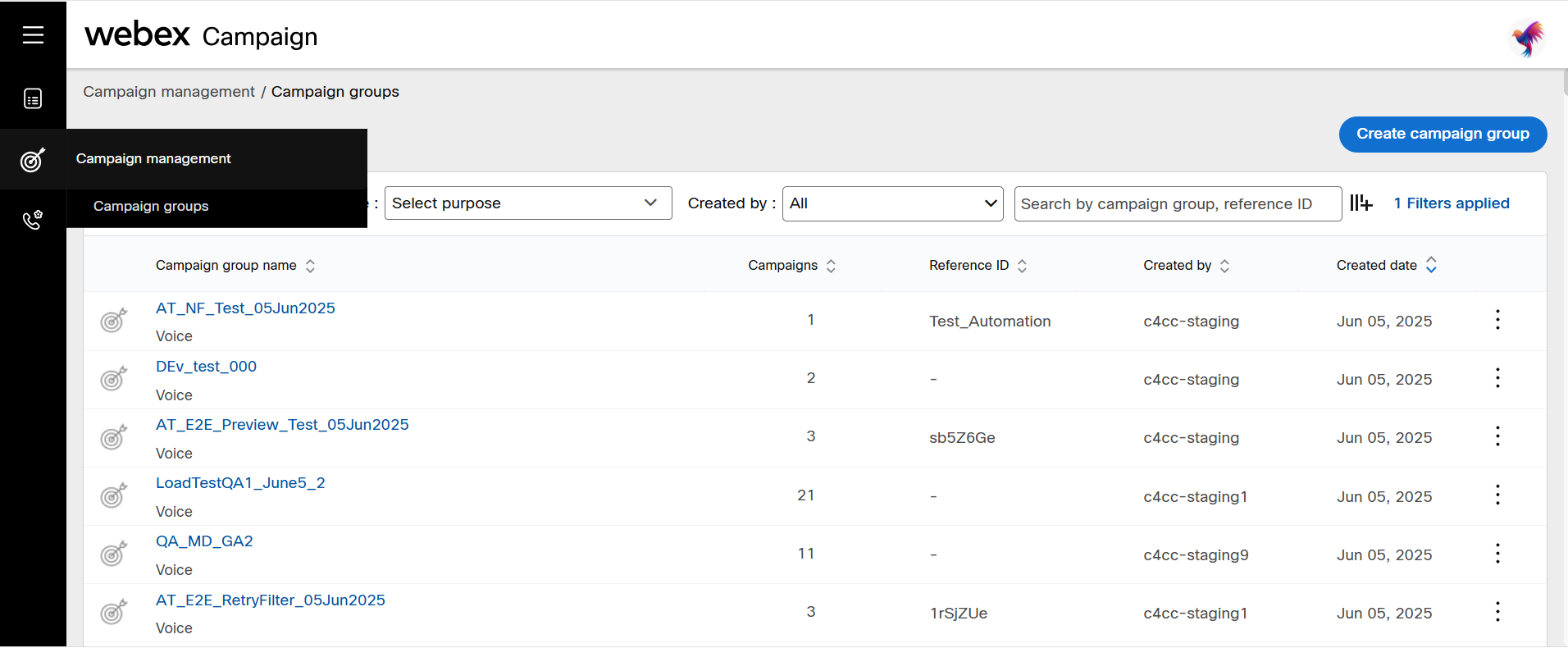Select the 1rSjZUe reference ID cell
Viewport: 1568px width, 648px height.
tap(959, 614)
